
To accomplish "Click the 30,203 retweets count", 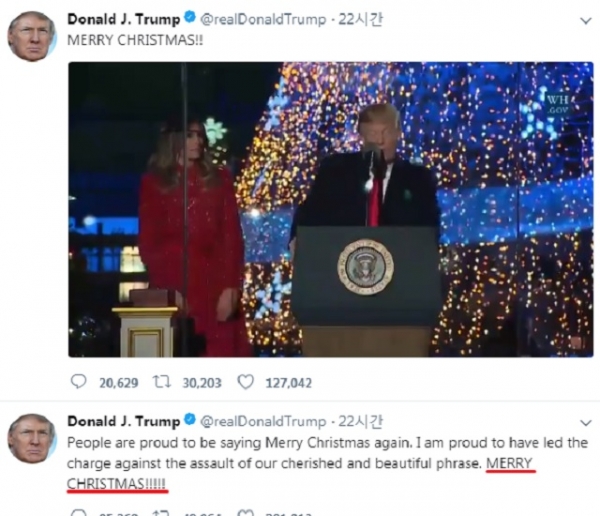I will [x=202, y=383].
